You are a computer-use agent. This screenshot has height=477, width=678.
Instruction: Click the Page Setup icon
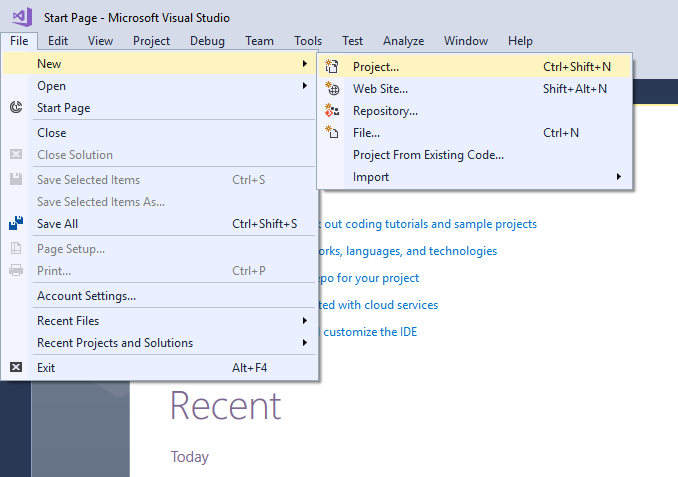(x=16, y=248)
